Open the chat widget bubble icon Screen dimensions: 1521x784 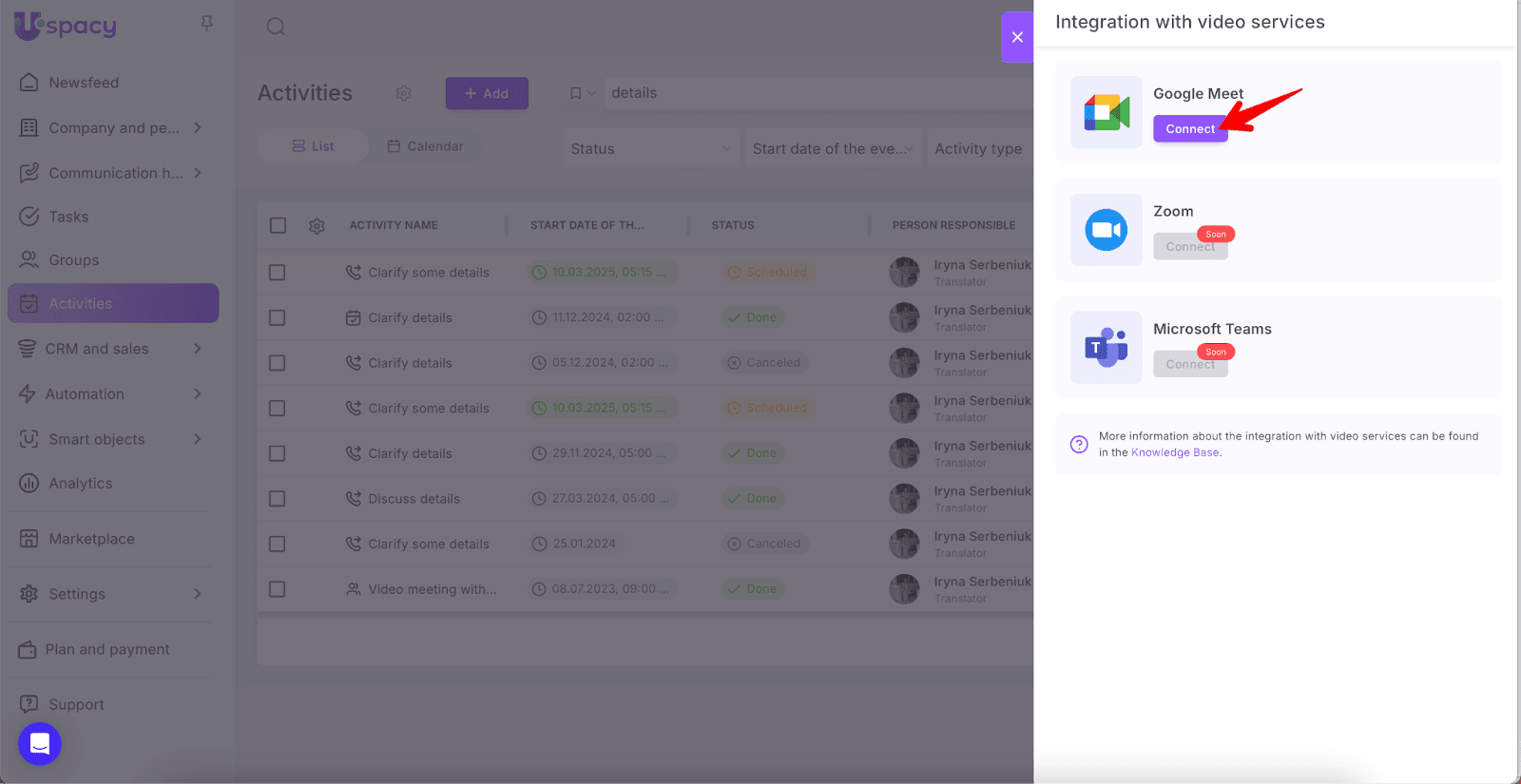40,743
